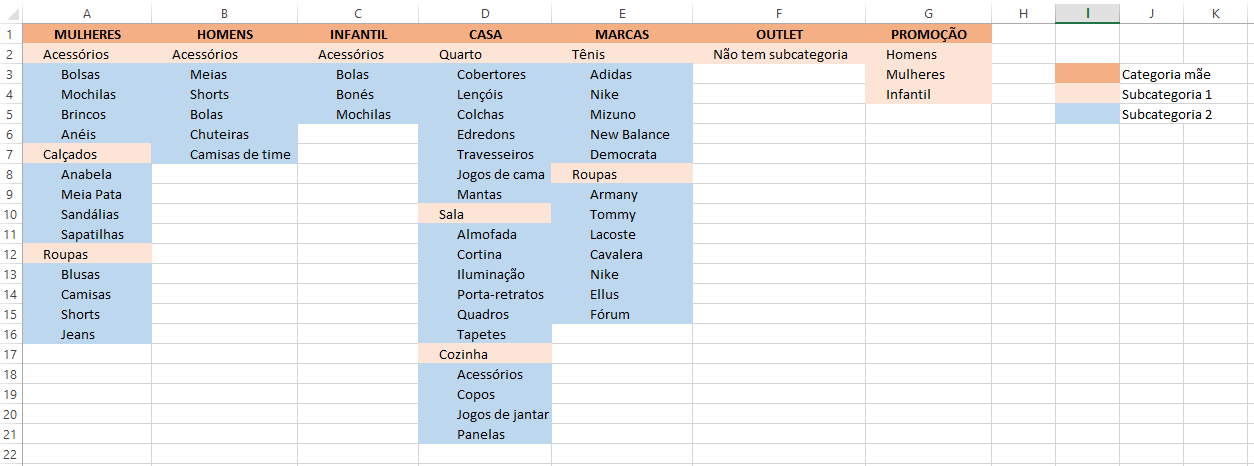Click the "Não tem subcategoria" cell
The width and height of the screenshot is (1254, 466).
point(780,54)
